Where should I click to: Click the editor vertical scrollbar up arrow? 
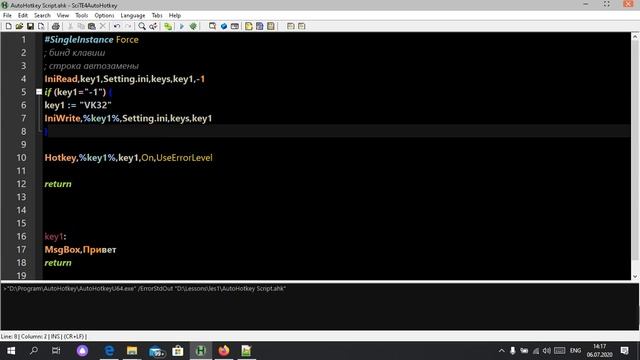coord(635,36)
